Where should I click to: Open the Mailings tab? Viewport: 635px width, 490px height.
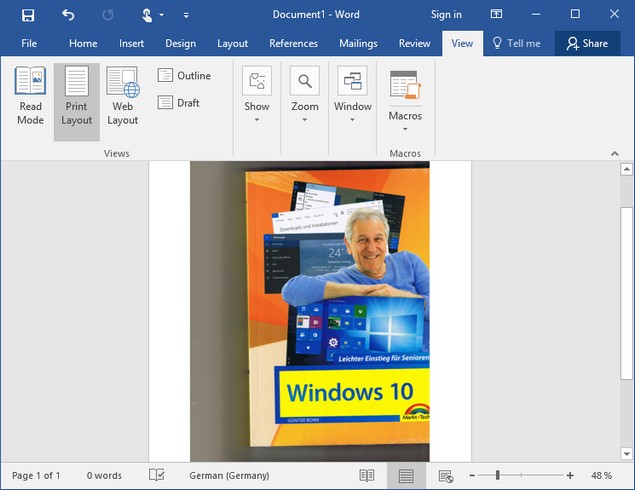(x=358, y=43)
